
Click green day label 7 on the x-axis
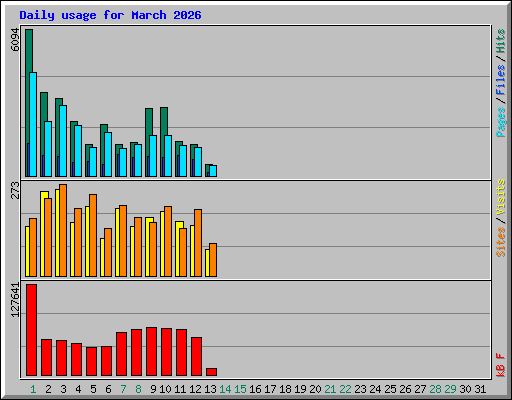pyautogui.click(x=123, y=389)
